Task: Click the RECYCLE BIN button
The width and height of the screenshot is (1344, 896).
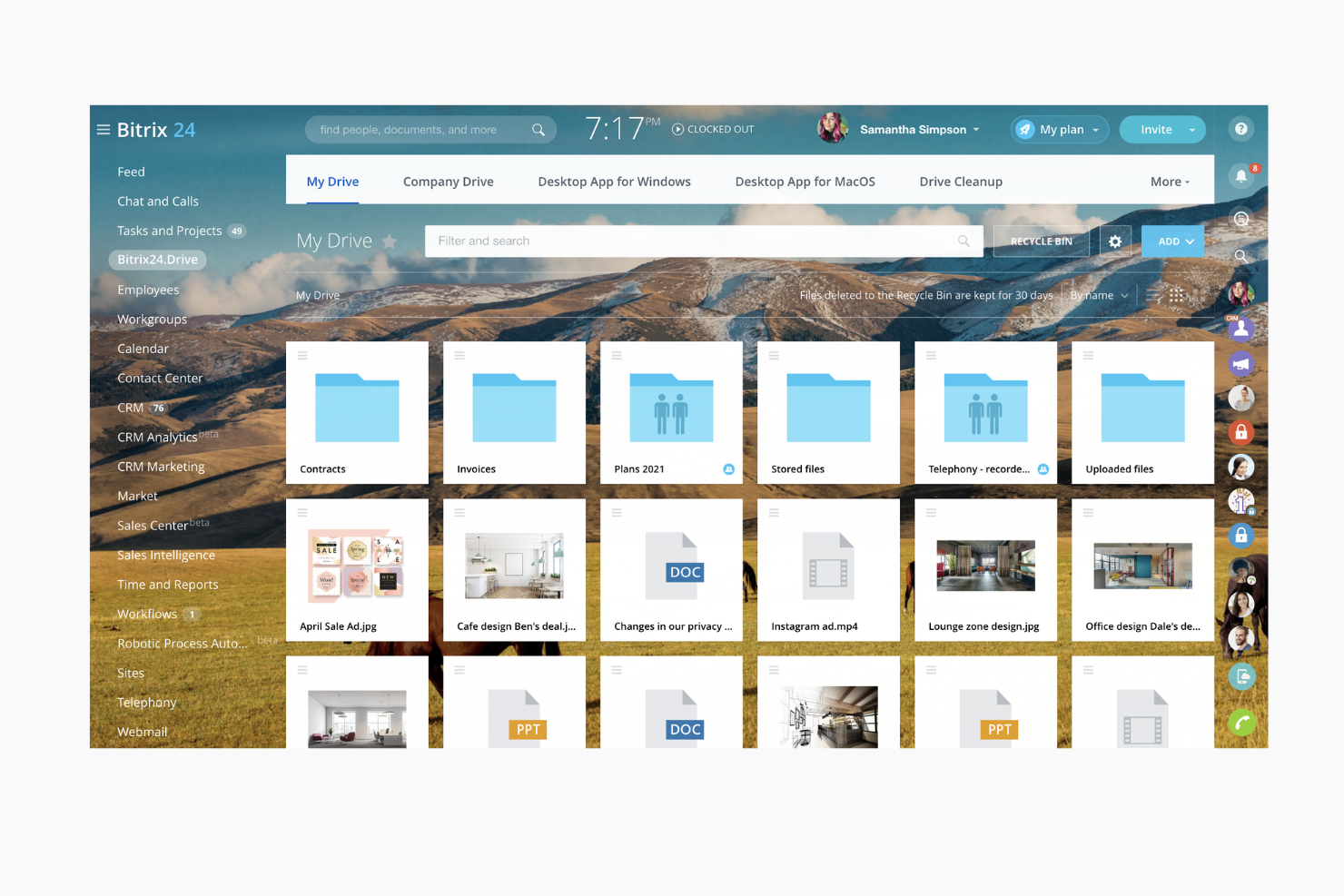Action: click(x=1042, y=241)
